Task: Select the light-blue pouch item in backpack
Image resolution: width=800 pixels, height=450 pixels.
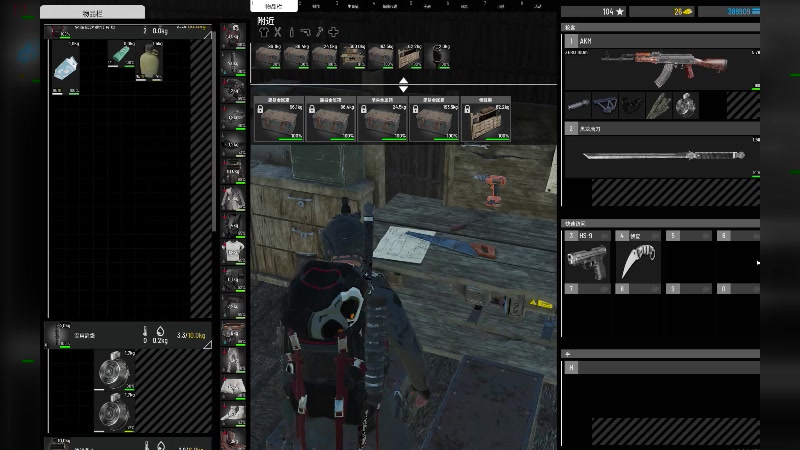Action: (66, 68)
